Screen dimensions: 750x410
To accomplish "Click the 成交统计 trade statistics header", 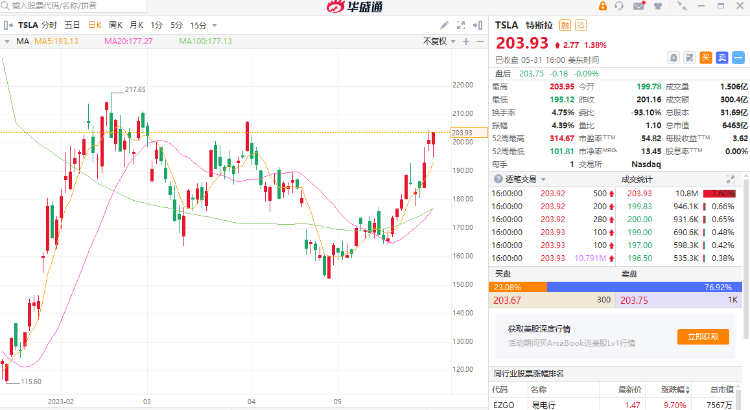I will point(637,179).
